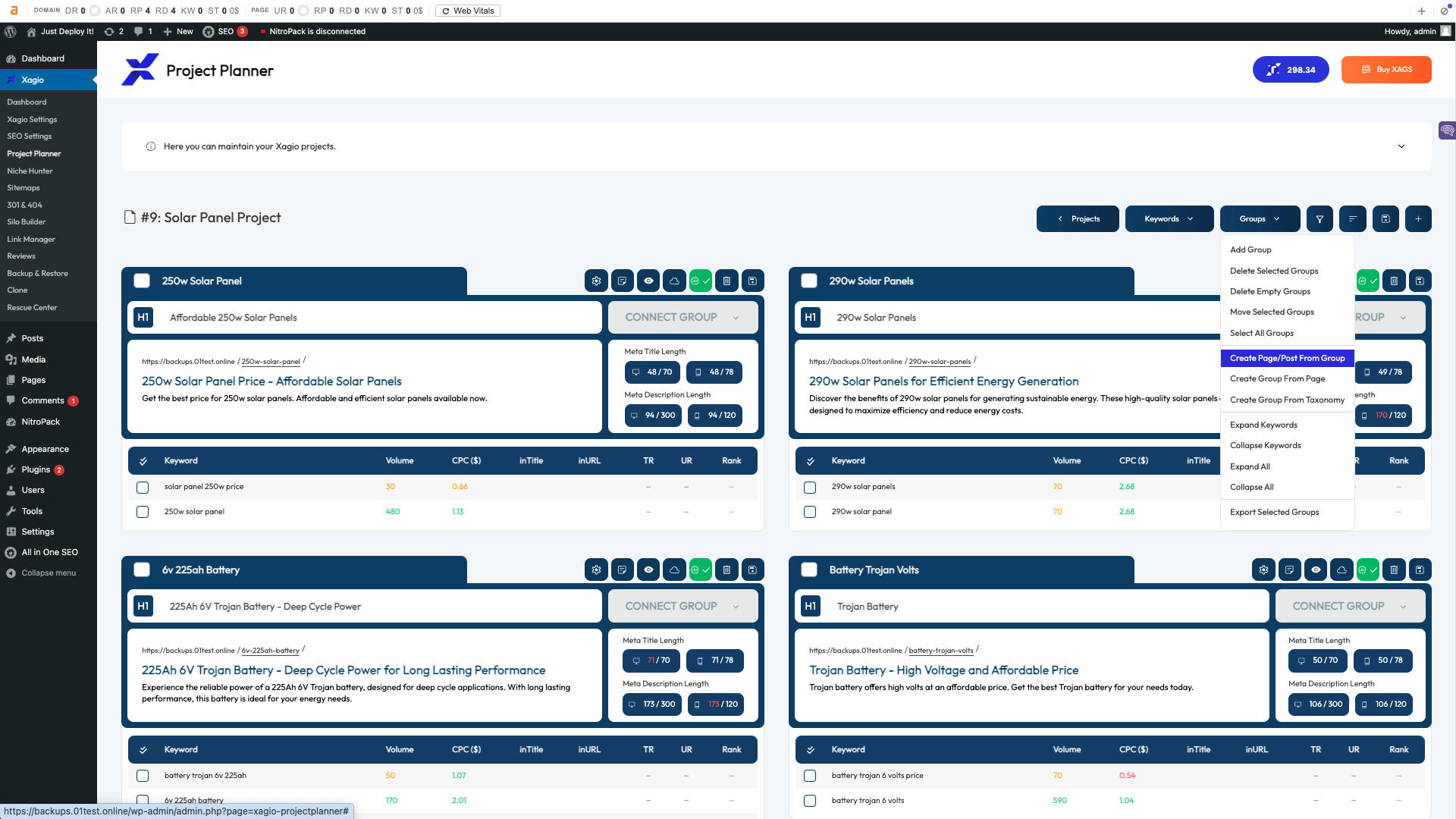The image size is (1456, 819).
Task: Select the 6v 225ah Battery group checkbox
Action: [x=142, y=570]
